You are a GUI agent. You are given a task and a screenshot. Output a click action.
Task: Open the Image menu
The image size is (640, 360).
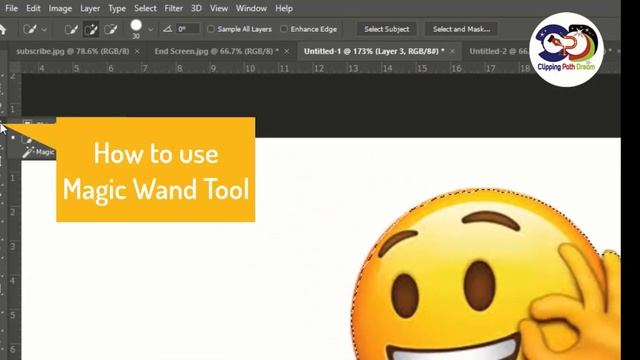60,8
